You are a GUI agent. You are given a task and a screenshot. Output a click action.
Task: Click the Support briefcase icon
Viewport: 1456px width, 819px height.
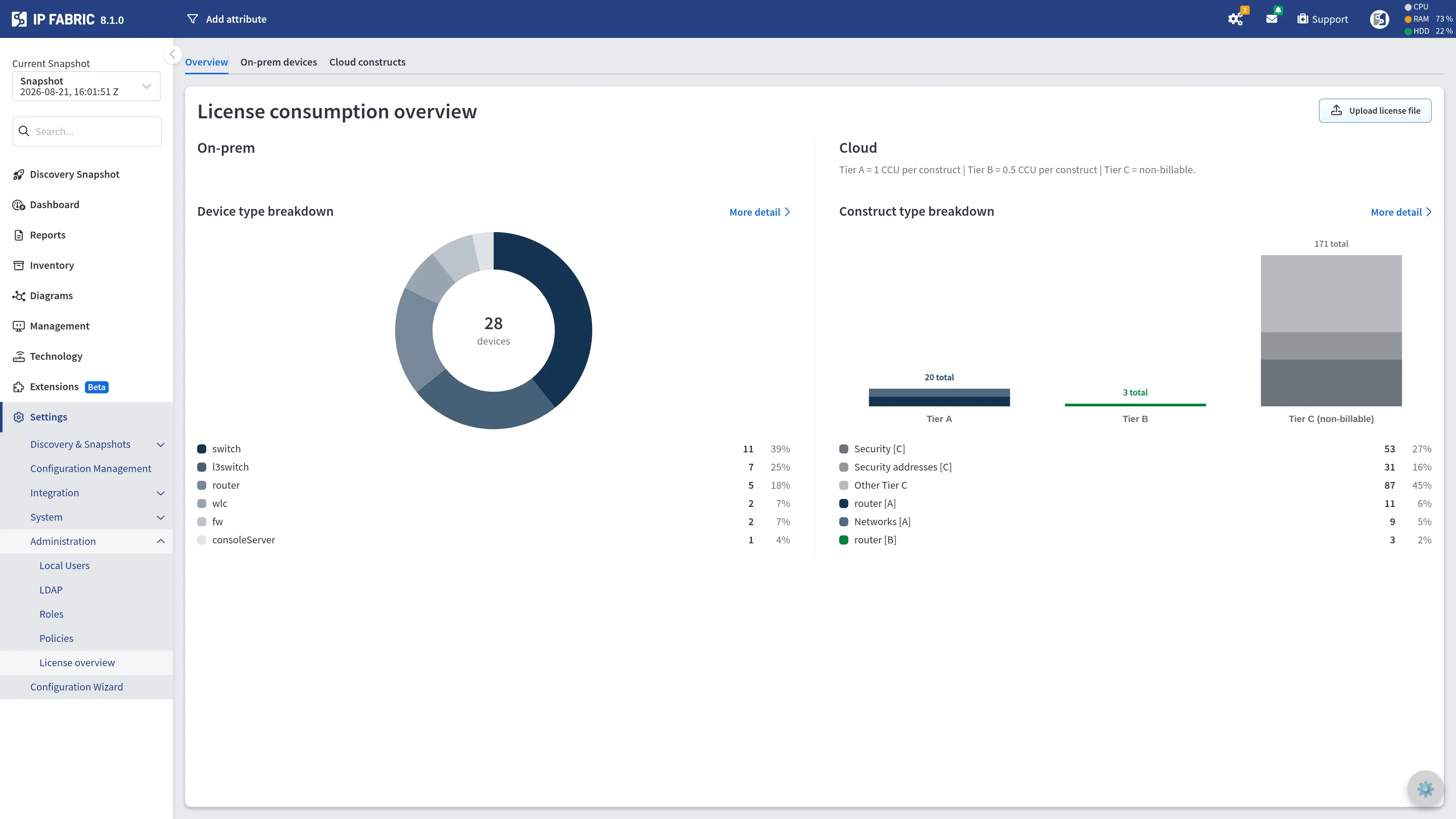click(x=1303, y=19)
